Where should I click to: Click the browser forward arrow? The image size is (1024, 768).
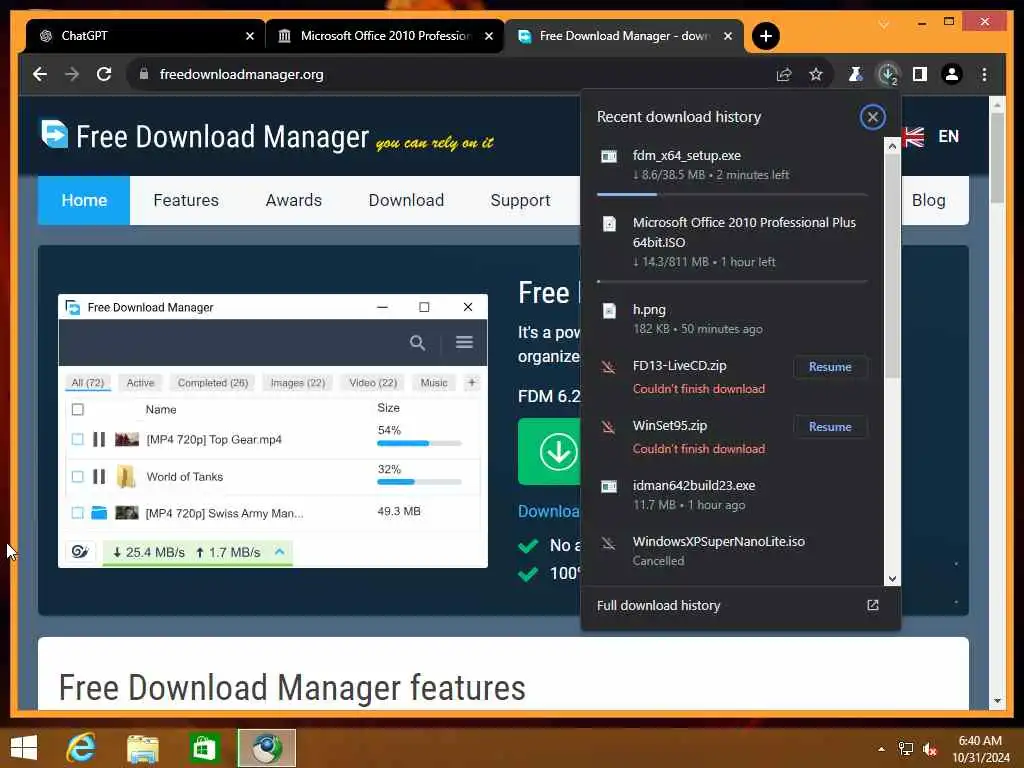point(72,74)
